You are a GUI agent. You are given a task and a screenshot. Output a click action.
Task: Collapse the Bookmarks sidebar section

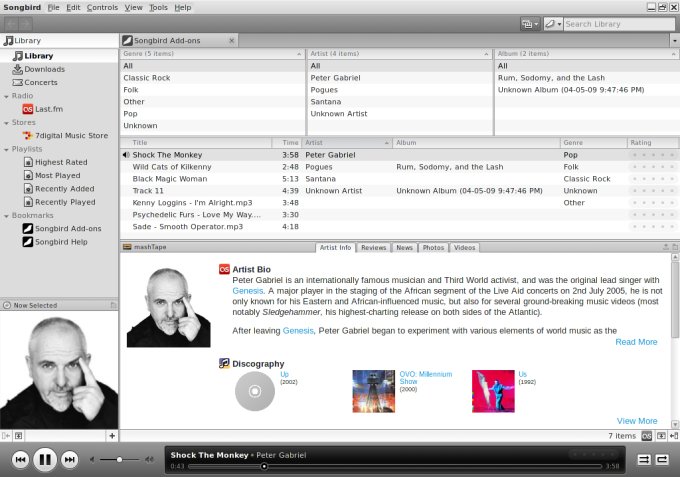coord(5,215)
